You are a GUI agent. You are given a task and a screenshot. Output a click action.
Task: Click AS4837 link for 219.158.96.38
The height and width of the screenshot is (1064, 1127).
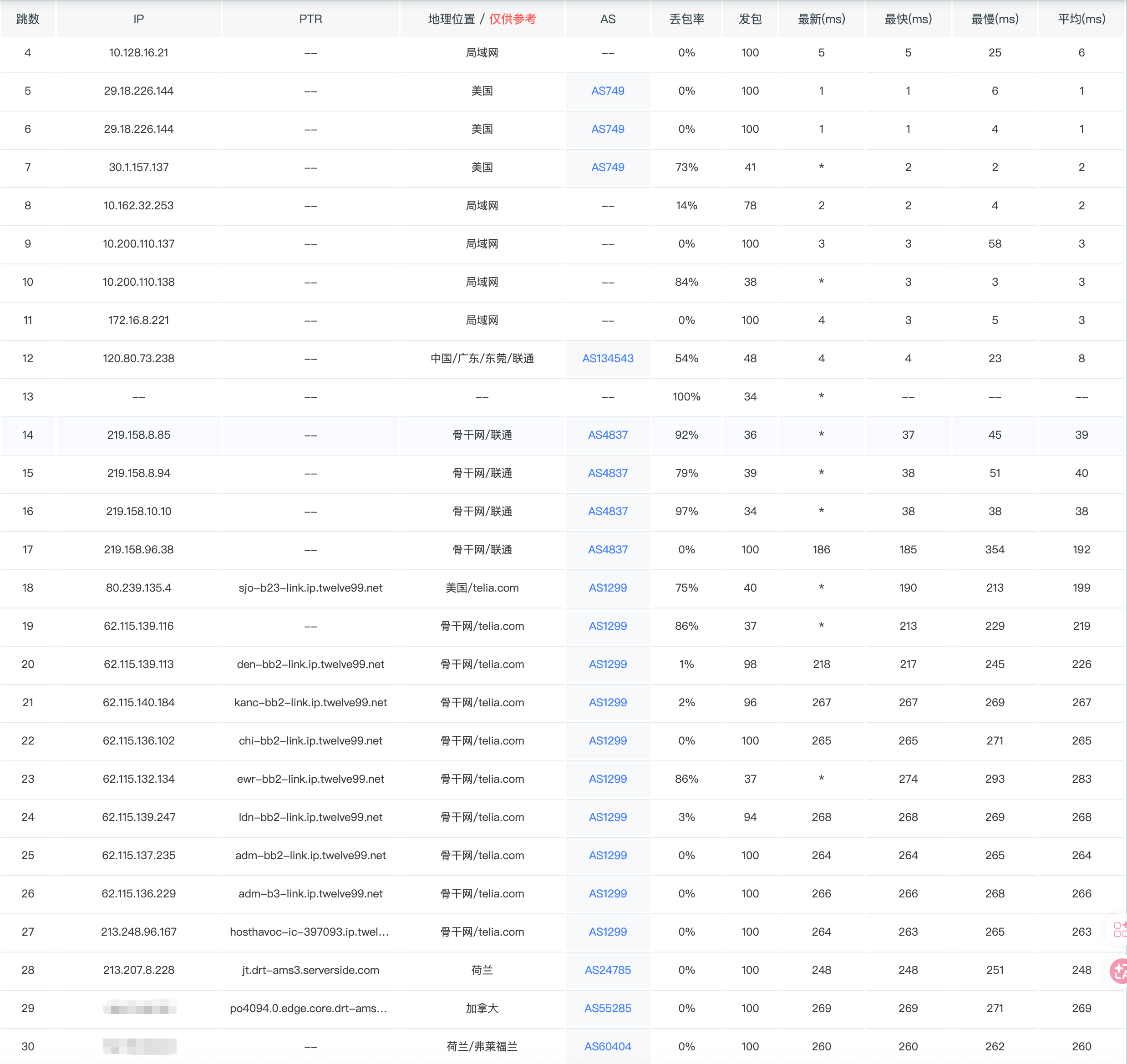(x=608, y=550)
